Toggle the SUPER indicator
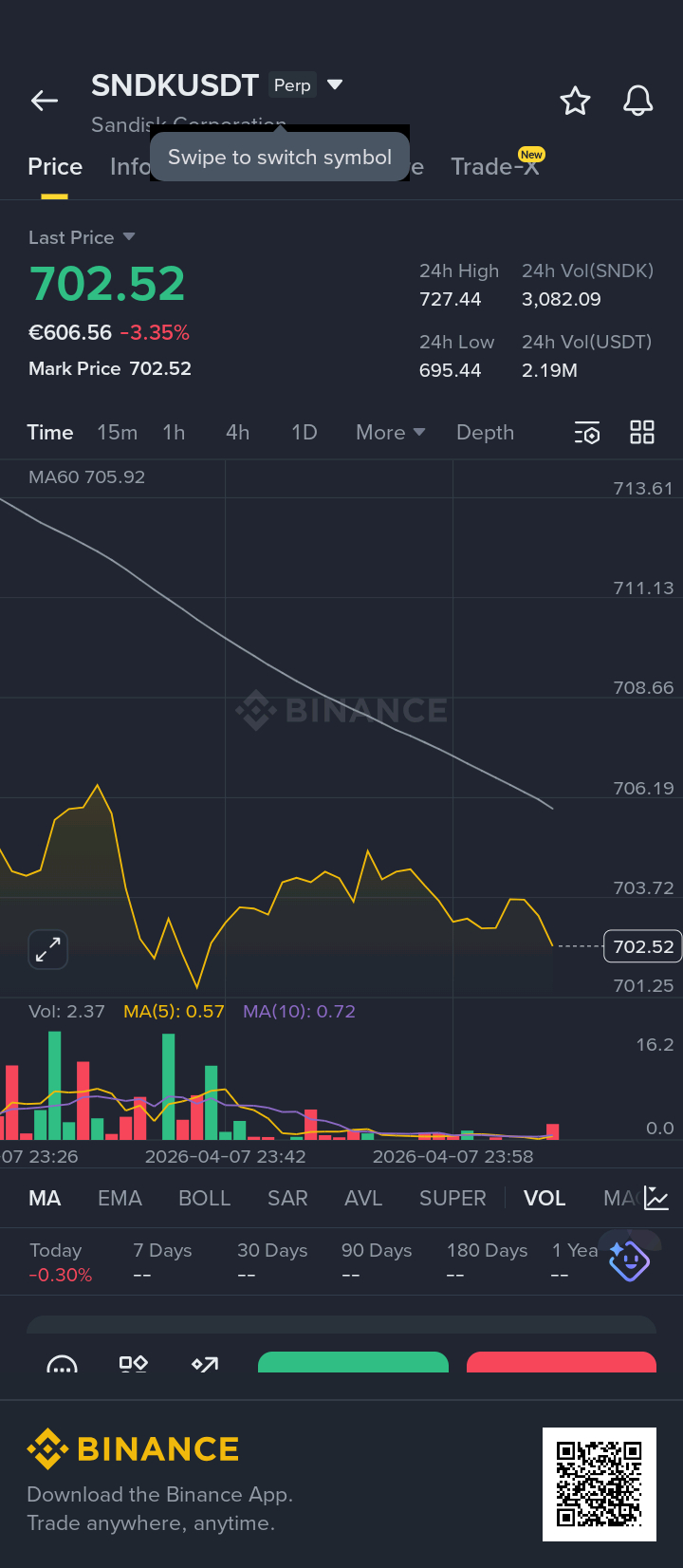This screenshot has height=1568, width=683. pos(452,1198)
